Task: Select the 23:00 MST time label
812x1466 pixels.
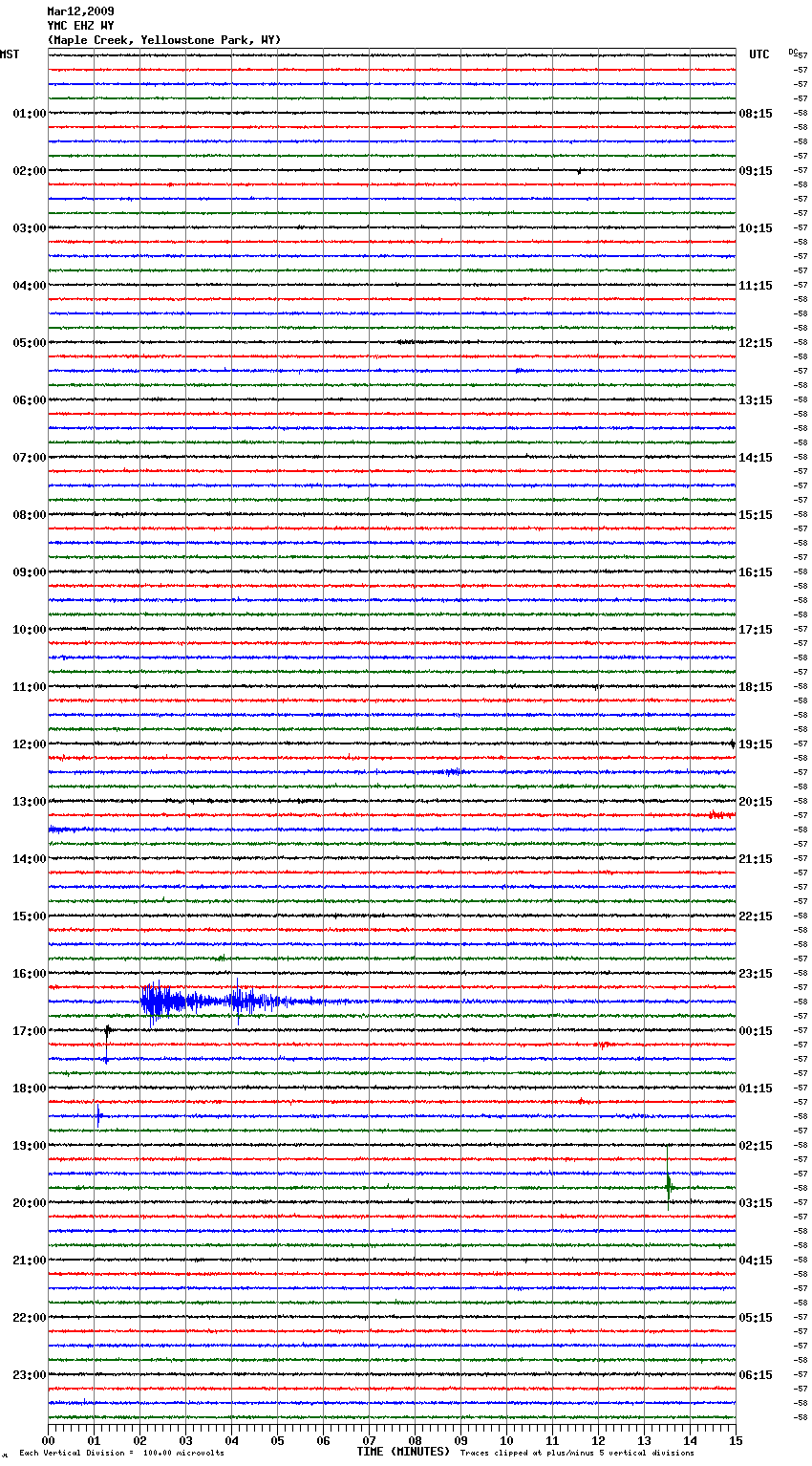Action: tap(30, 1375)
